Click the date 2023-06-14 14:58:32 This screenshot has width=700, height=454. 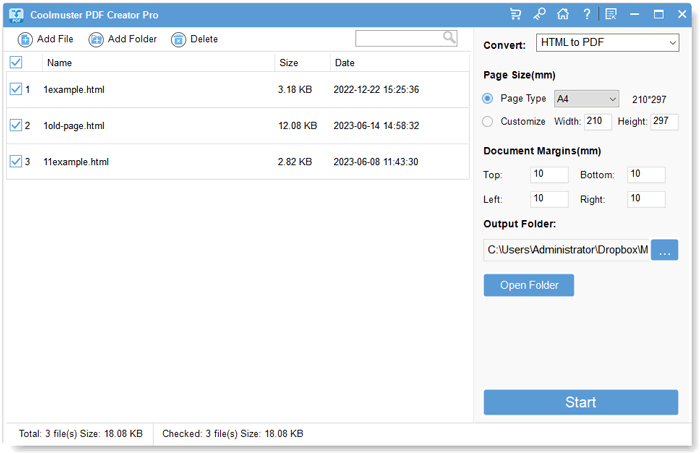point(376,126)
